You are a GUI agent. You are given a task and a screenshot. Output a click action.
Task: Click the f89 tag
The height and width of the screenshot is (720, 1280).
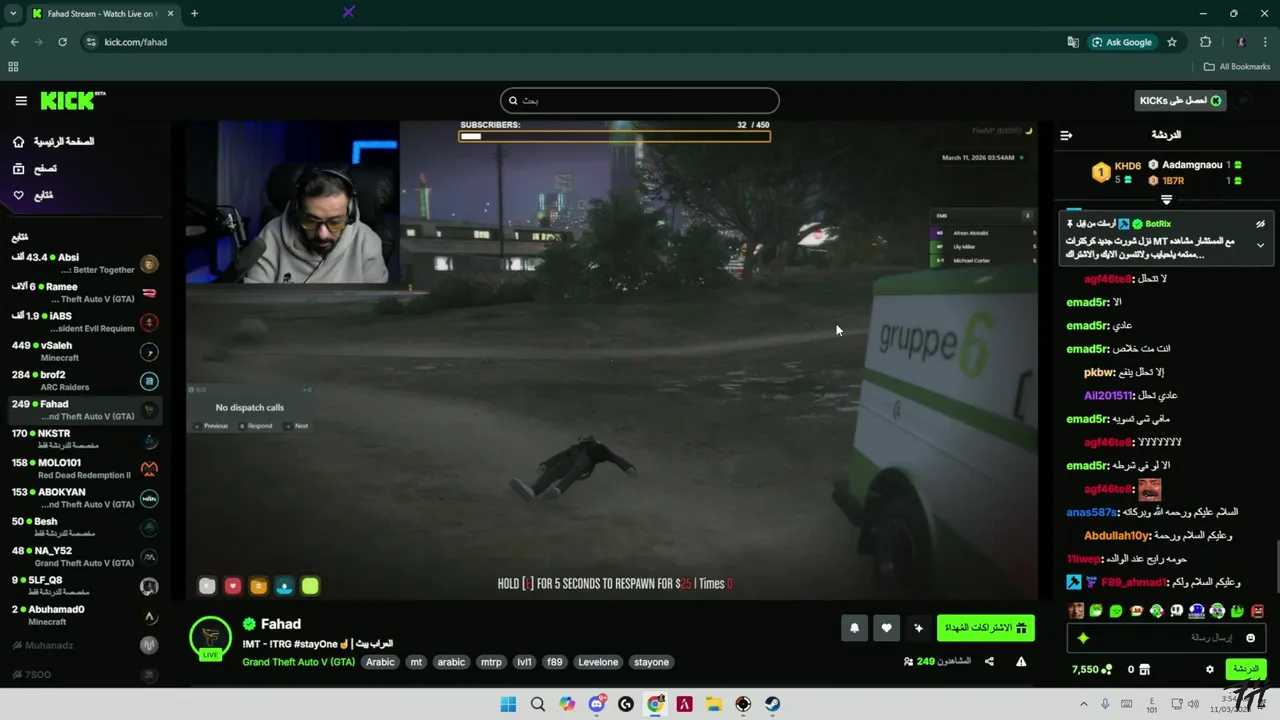click(554, 662)
